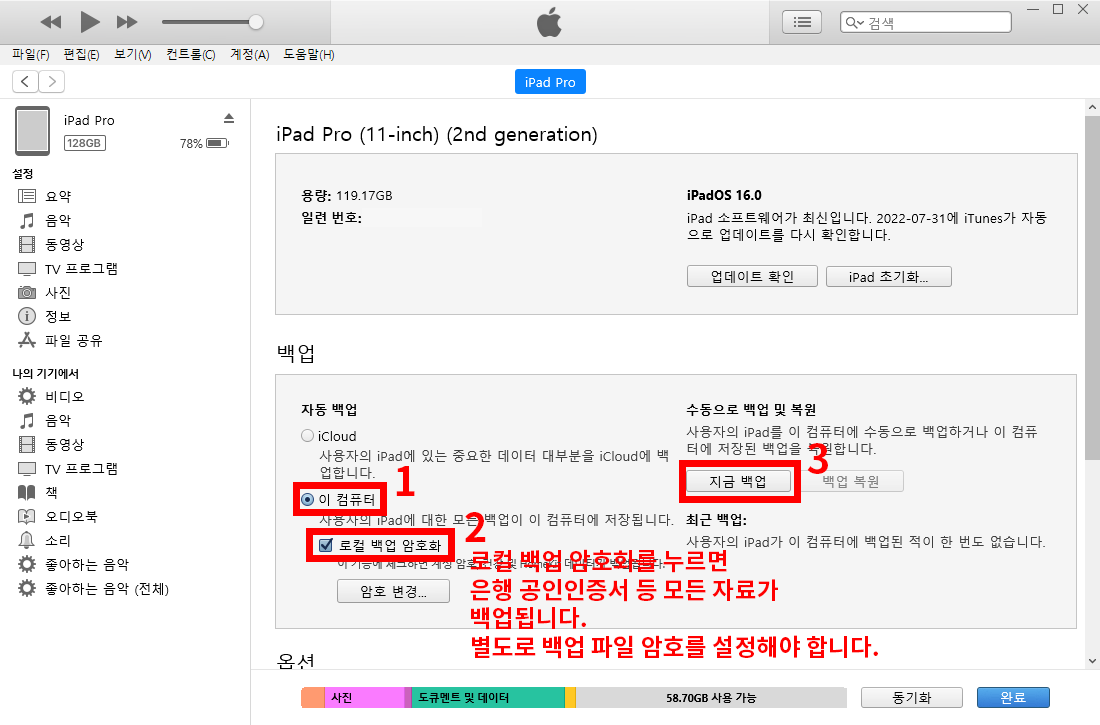Click the 암호 변경... button
Screen dimensions: 1100x725
394,591
